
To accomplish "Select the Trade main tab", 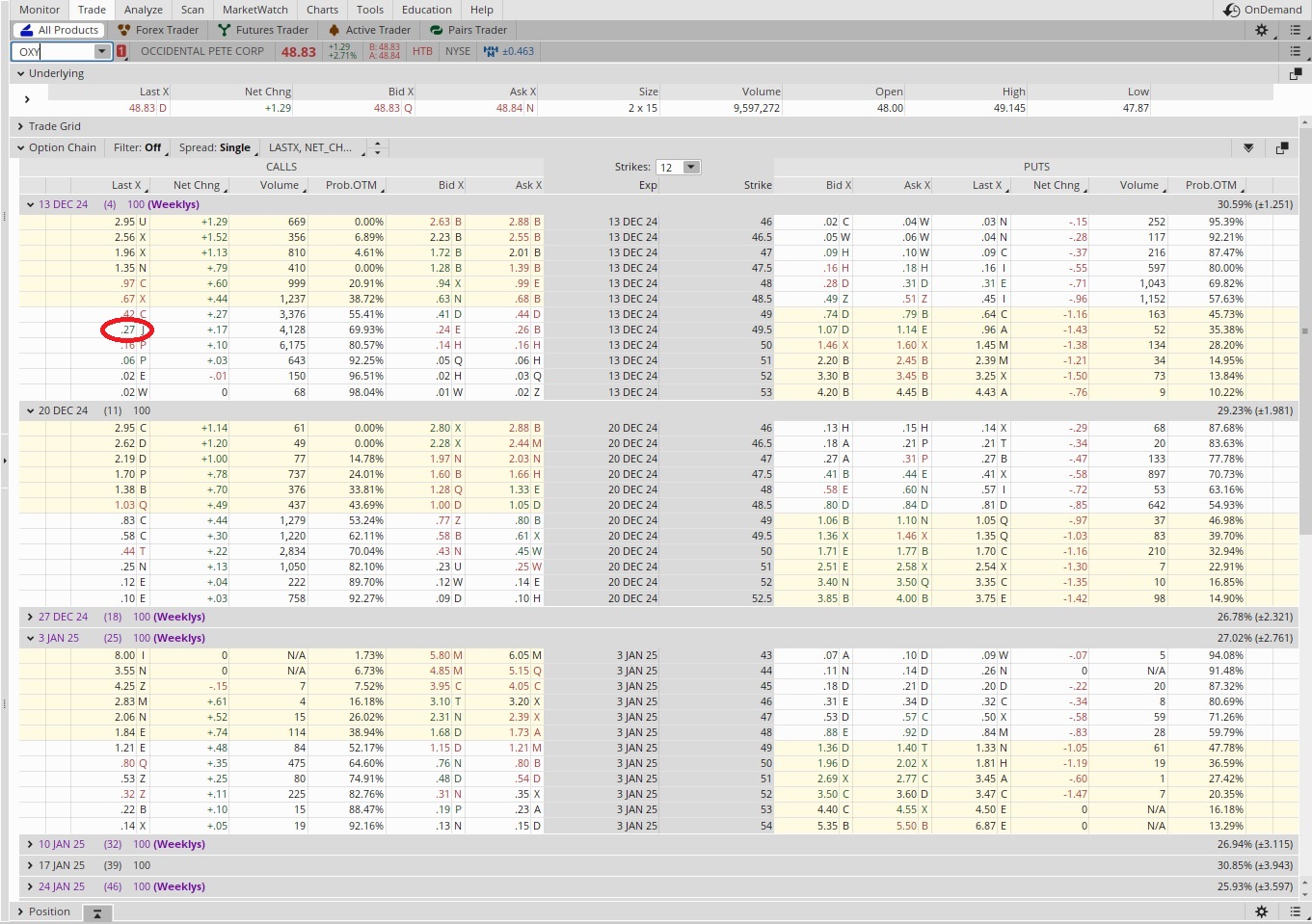I will point(92,10).
